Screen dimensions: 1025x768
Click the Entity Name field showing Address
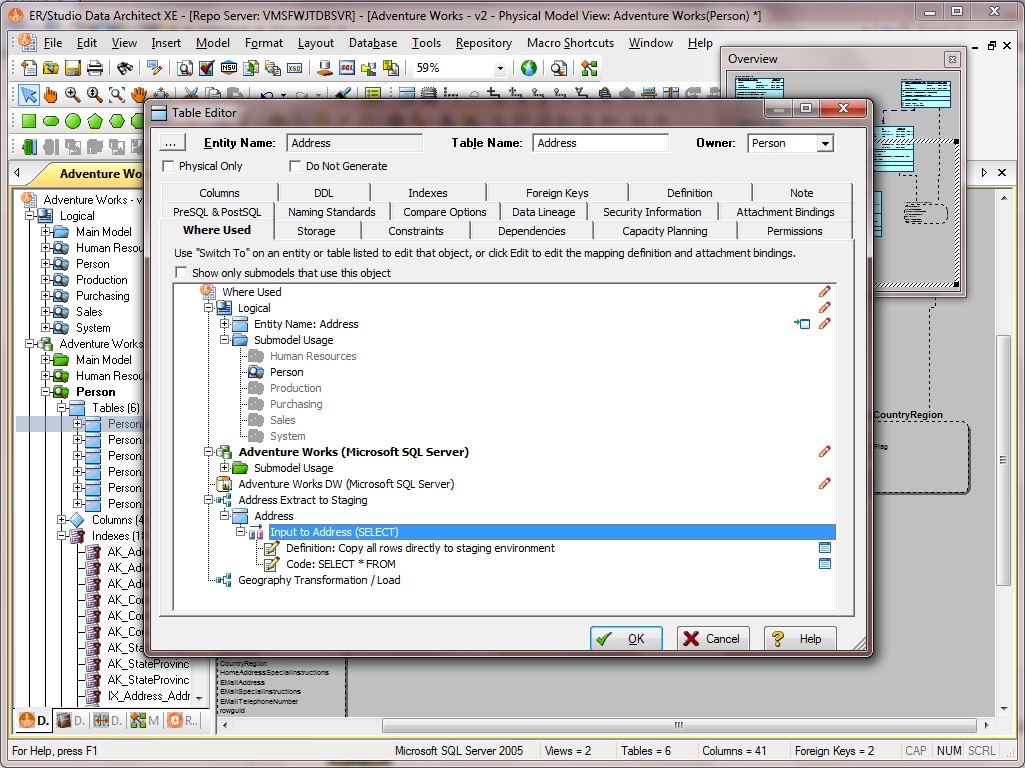point(354,143)
